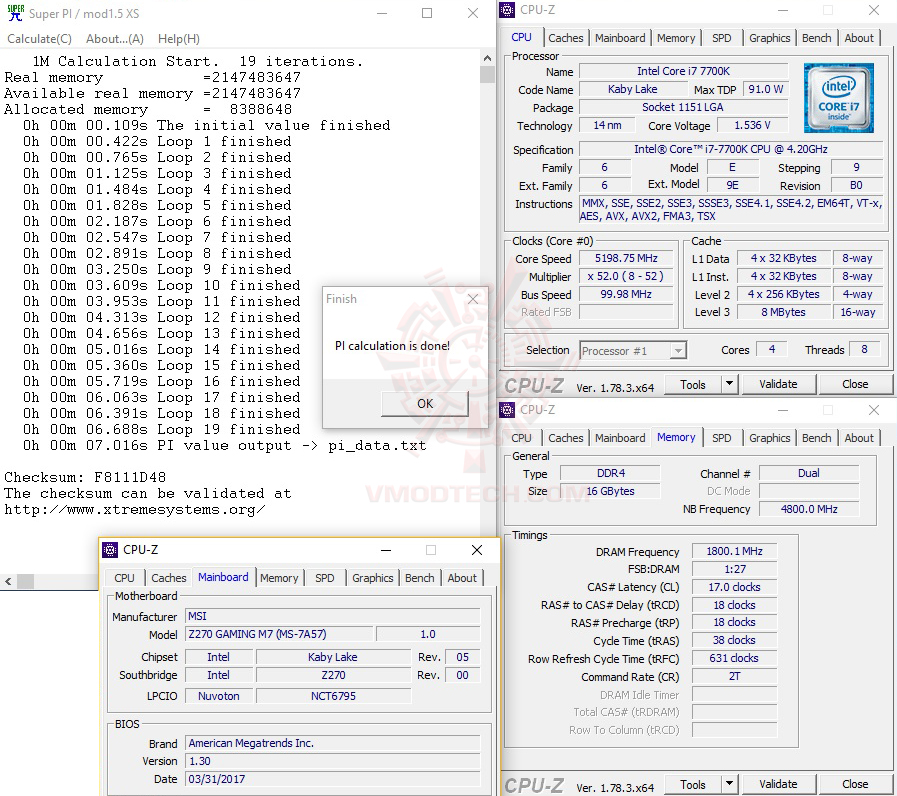Click the Validate button in CPU-Z

[x=779, y=384]
